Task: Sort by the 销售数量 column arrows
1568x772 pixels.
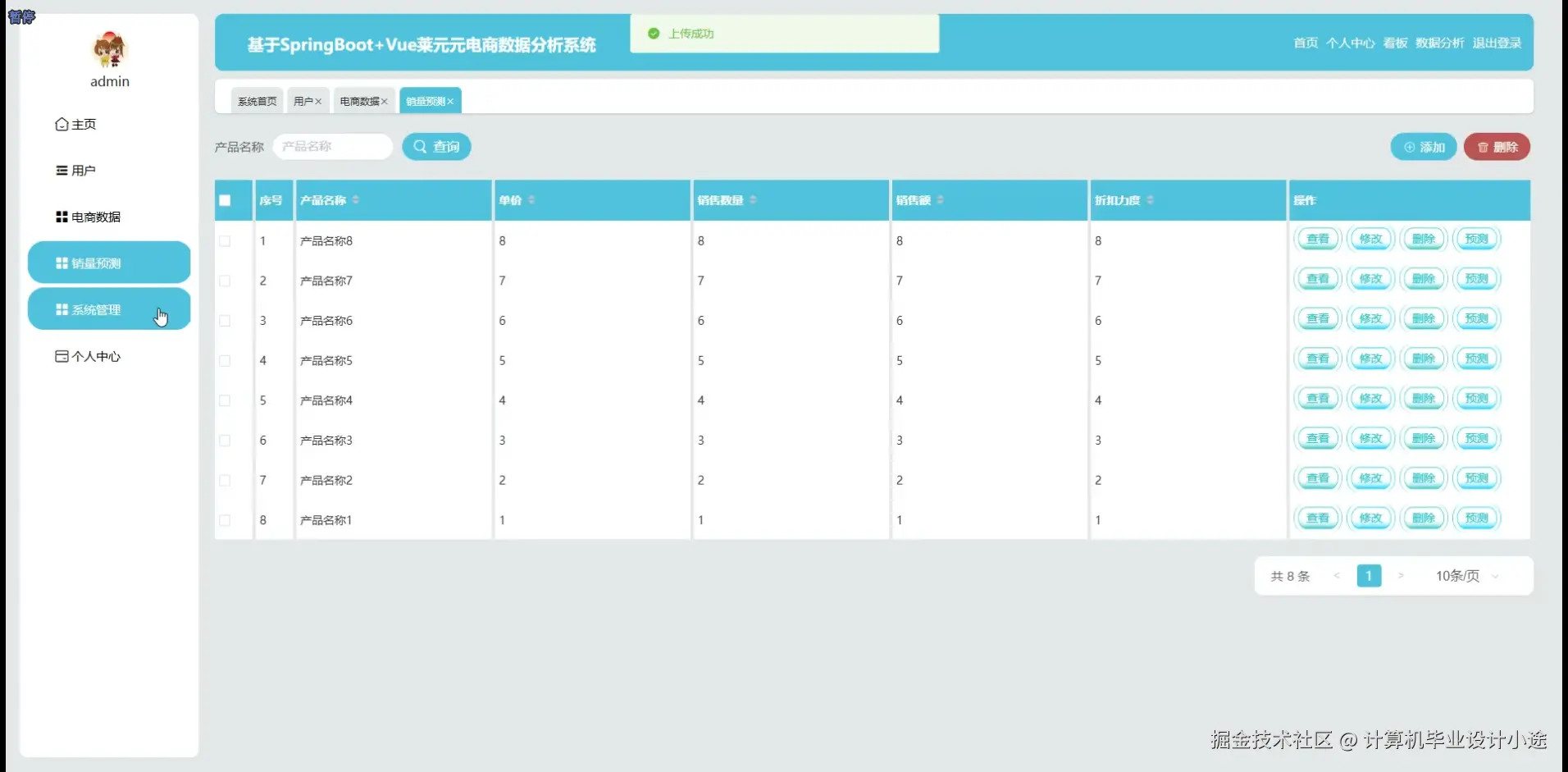Action: 753,200
